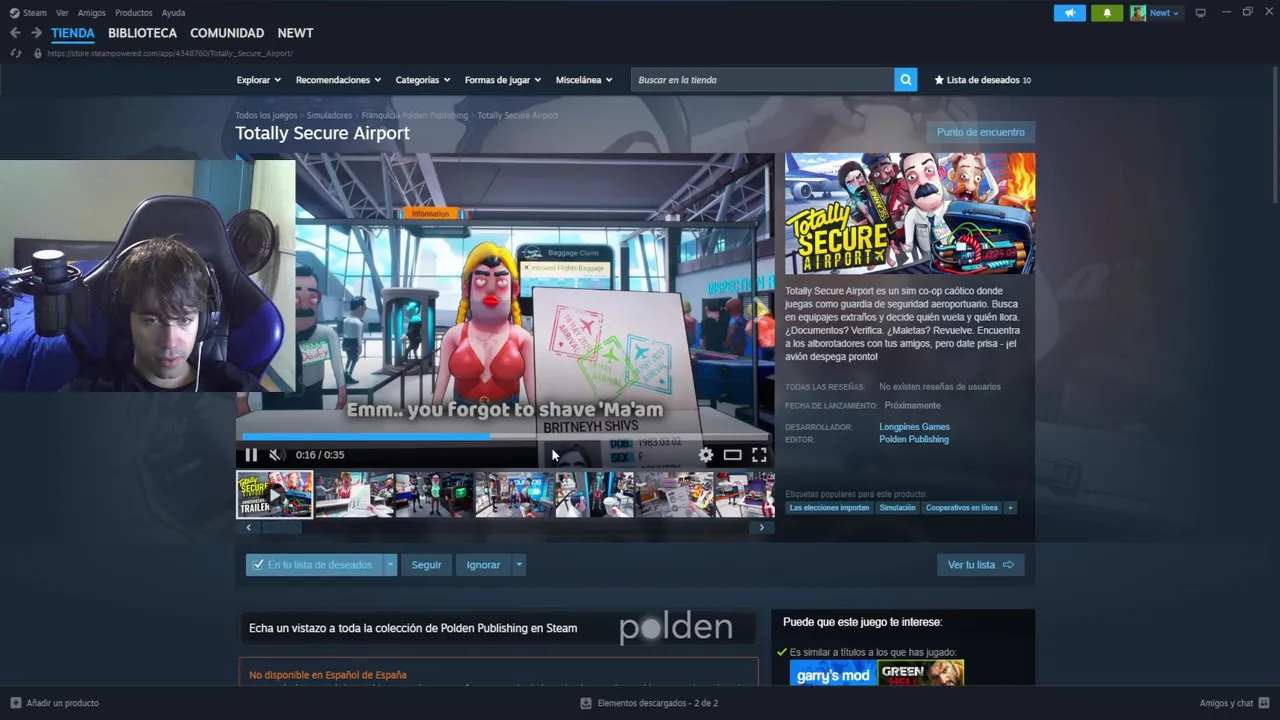Expand the Explorar dropdown
The width and height of the screenshot is (1280, 720).
click(x=258, y=80)
